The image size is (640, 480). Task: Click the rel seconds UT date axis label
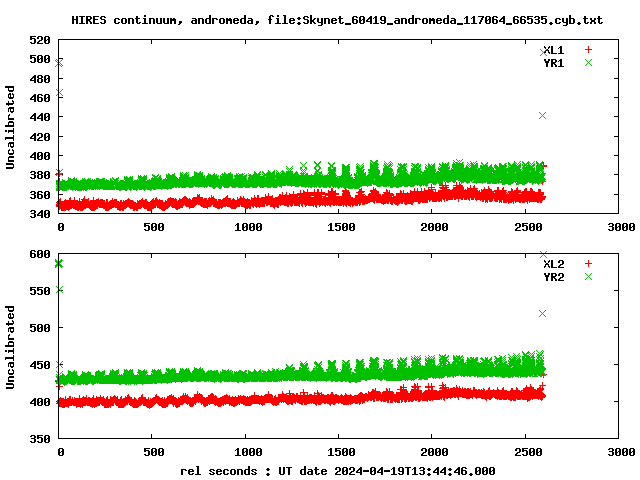338,471
